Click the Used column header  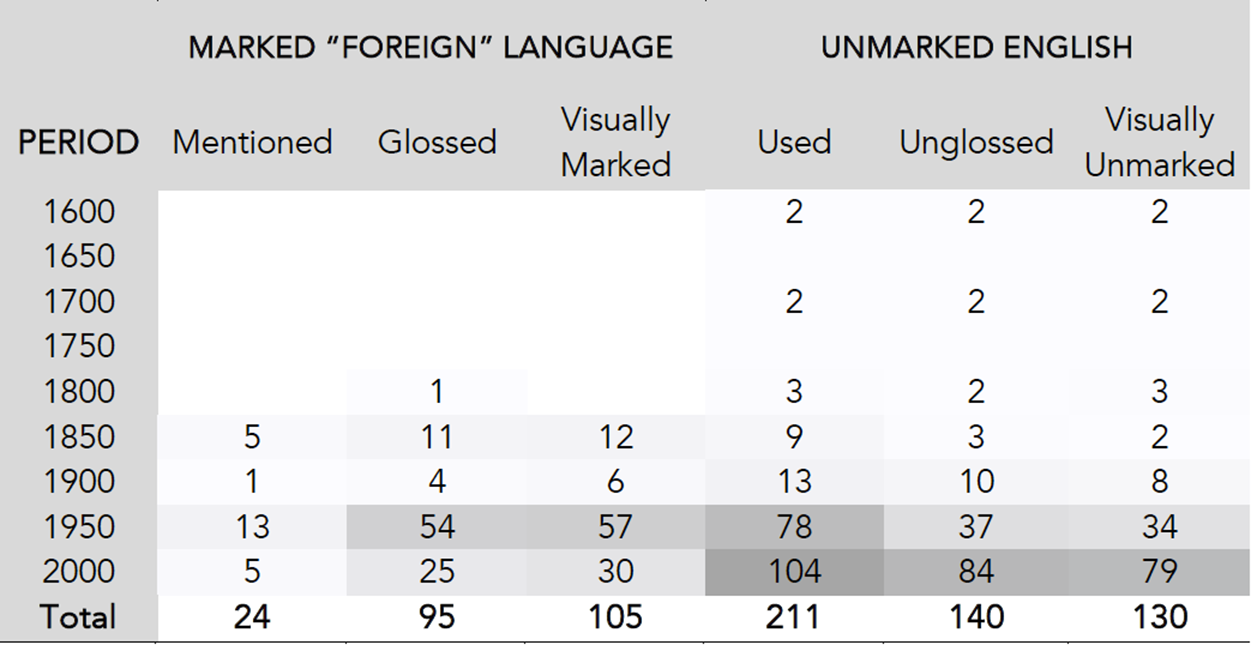coord(794,142)
